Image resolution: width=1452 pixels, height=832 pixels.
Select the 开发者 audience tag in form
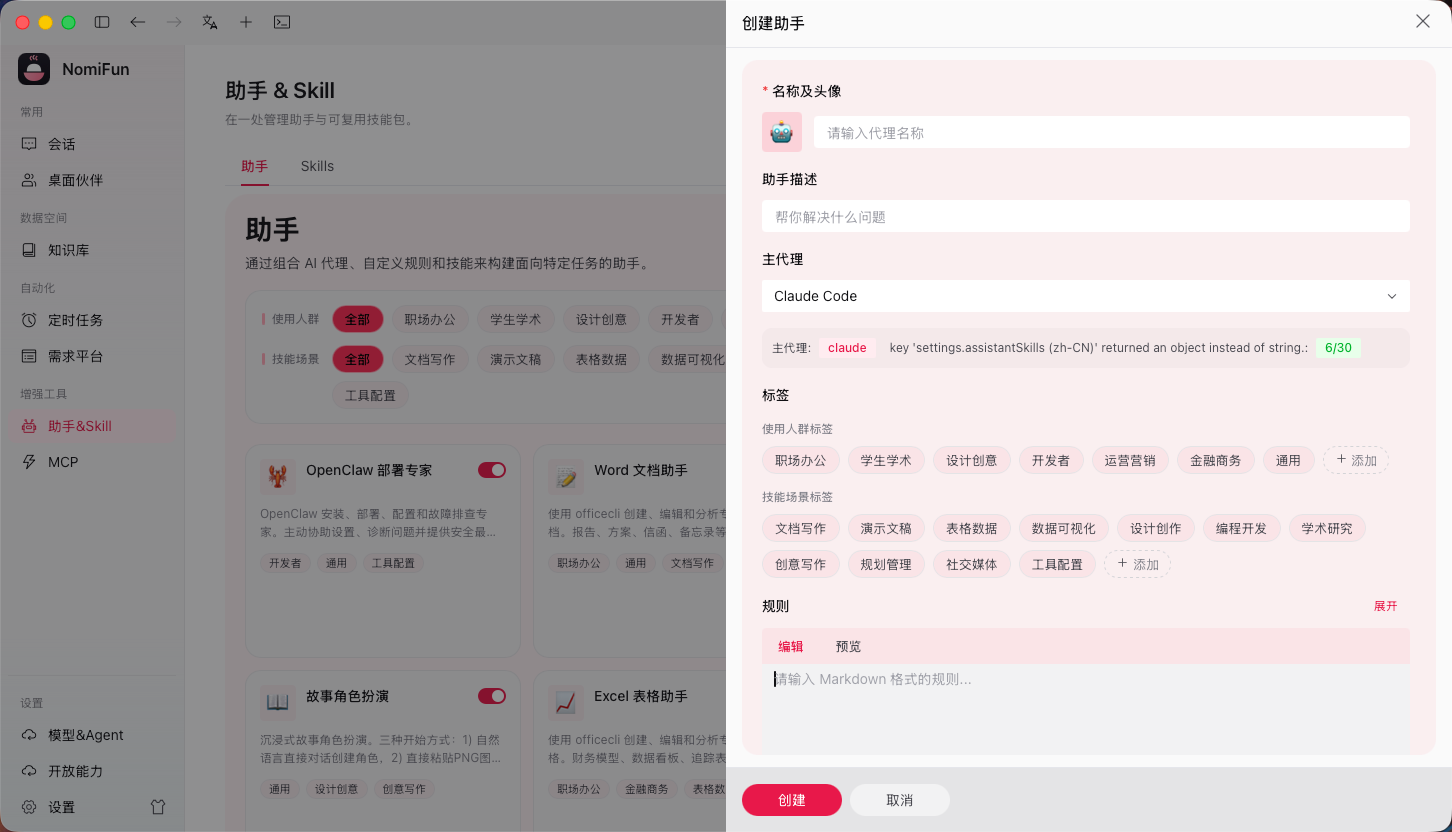click(1051, 460)
